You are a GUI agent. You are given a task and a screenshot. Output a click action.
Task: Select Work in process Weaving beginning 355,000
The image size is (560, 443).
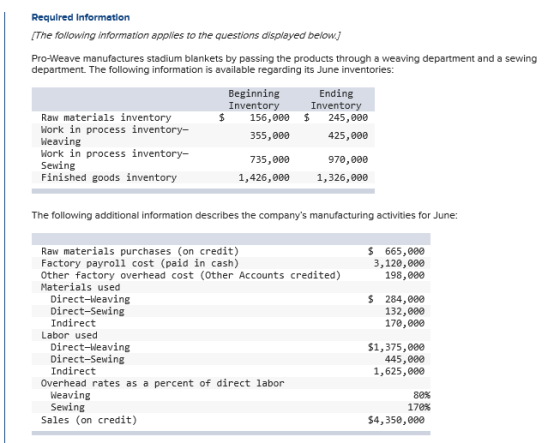pos(270,136)
